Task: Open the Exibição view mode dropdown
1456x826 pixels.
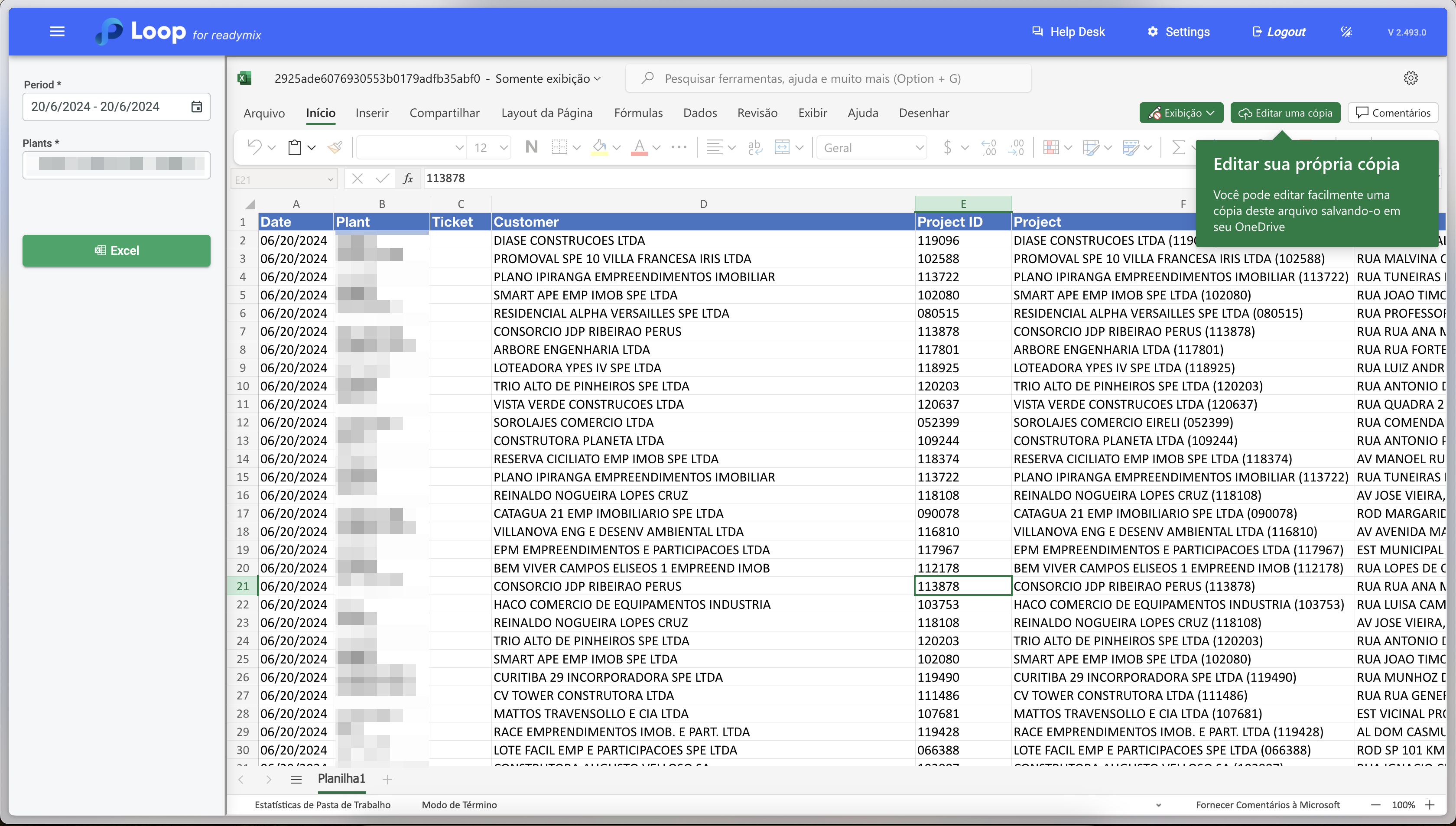Action: pos(1181,113)
